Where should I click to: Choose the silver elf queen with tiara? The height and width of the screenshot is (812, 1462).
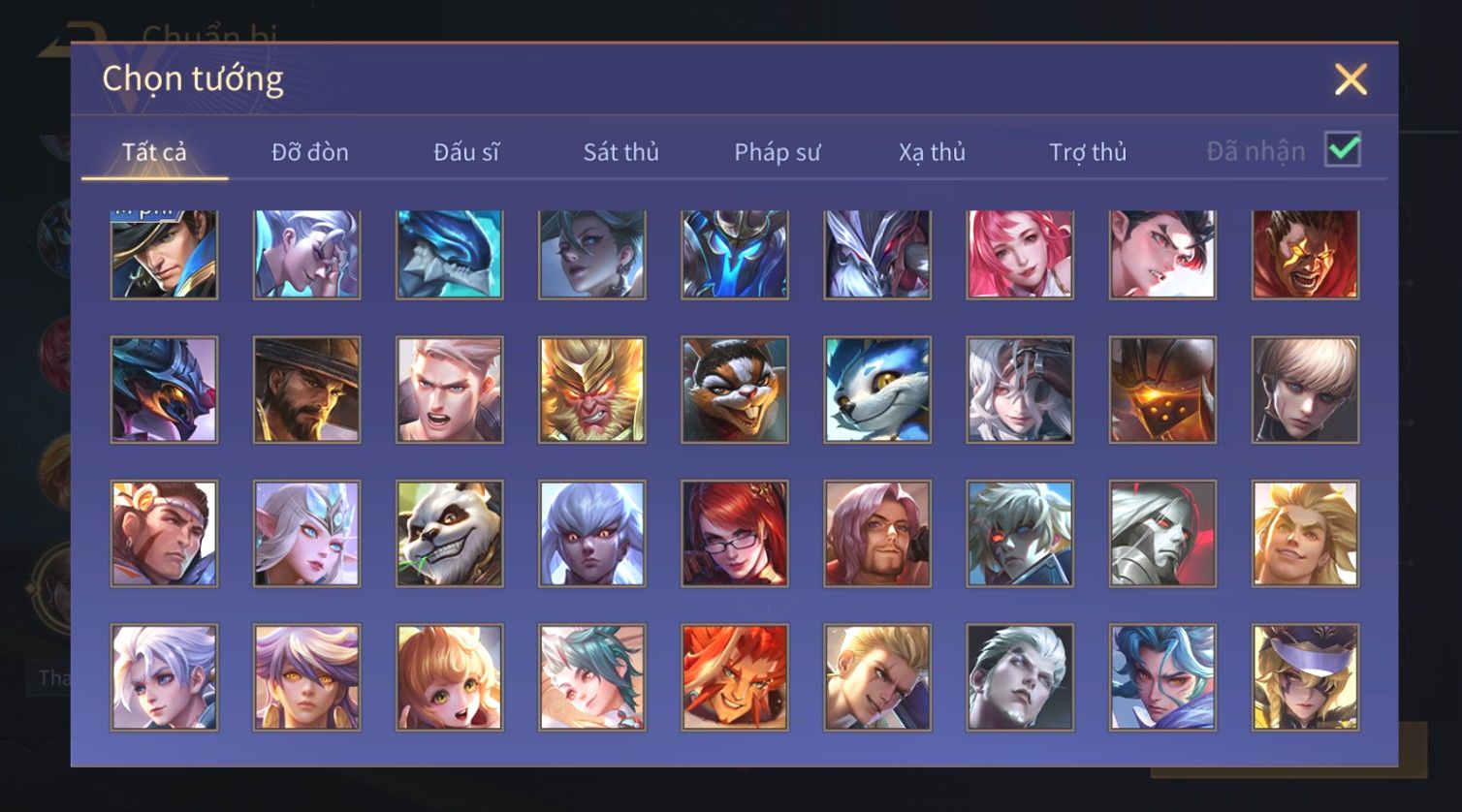(x=306, y=534)
